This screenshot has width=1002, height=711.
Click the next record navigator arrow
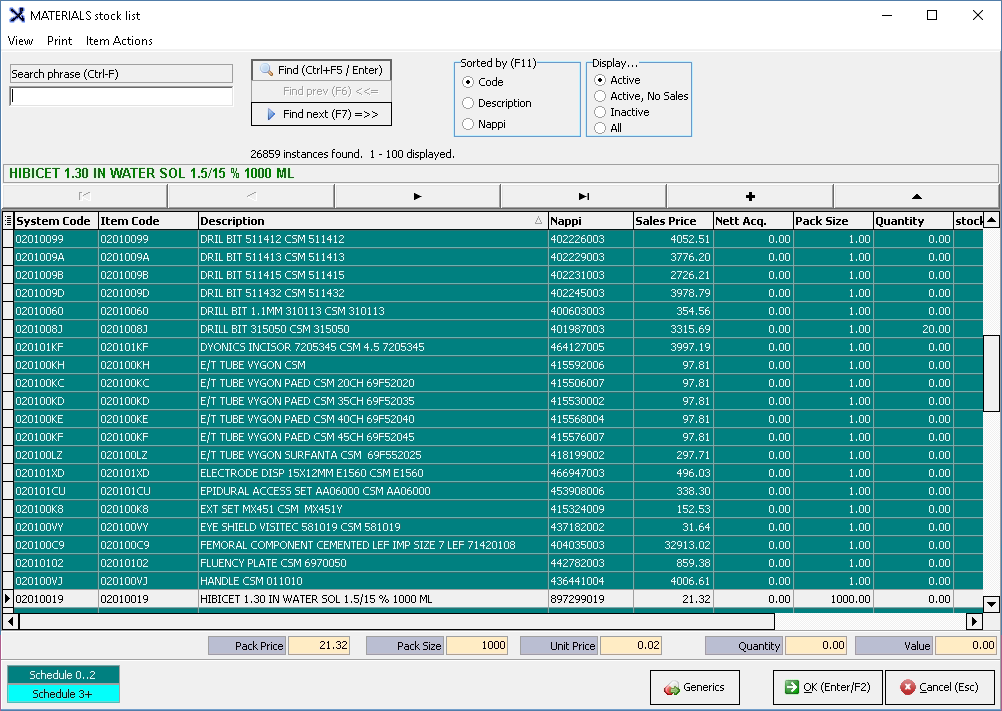(417, 196)
